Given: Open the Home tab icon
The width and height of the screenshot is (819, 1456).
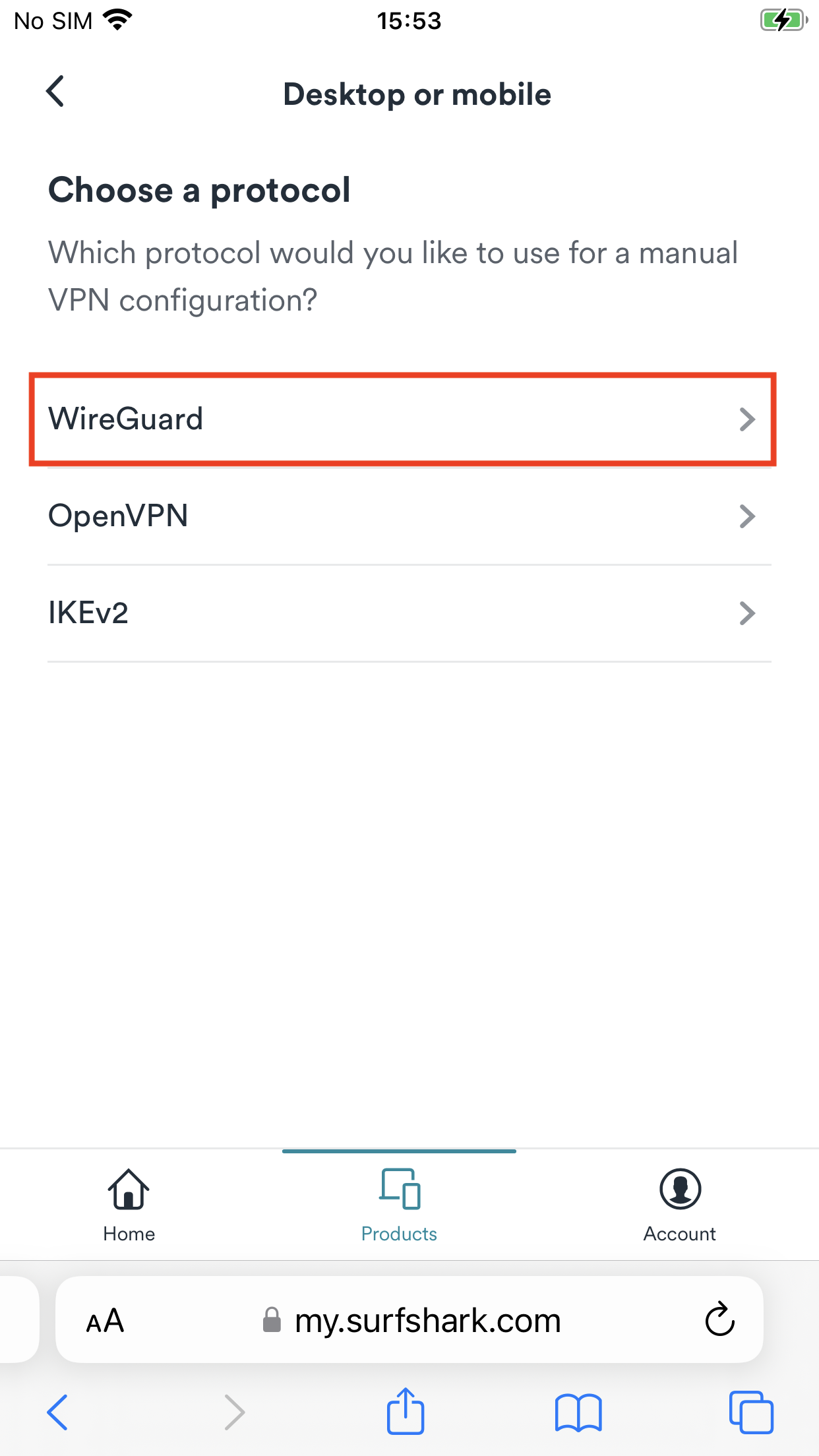Looking at the screenshot, I should (x=129, y=1190).
